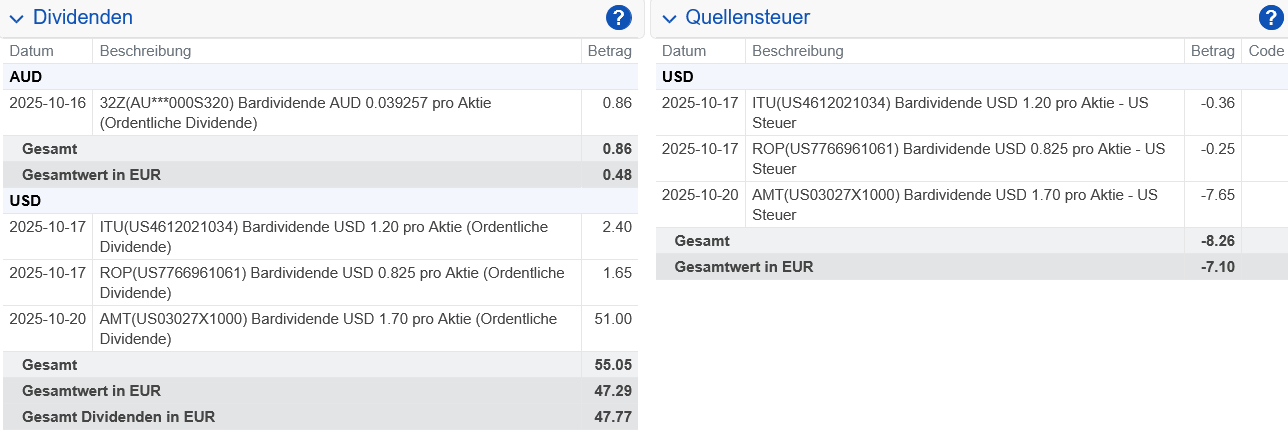Click the Dividenden section title
Viewport: 1288px width, 432px height.
tap(83, 17)
